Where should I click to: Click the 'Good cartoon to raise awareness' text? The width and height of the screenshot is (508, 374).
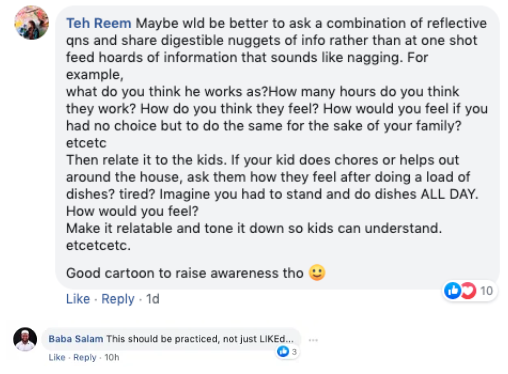pos(185,273)
